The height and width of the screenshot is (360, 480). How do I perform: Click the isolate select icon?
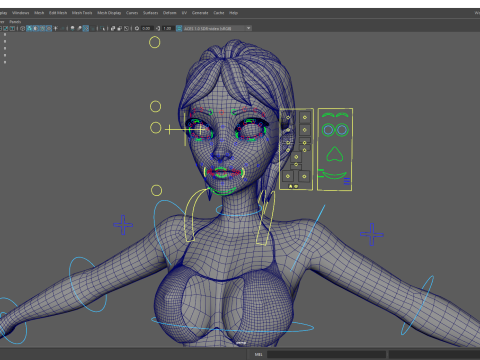coord(102,28)
